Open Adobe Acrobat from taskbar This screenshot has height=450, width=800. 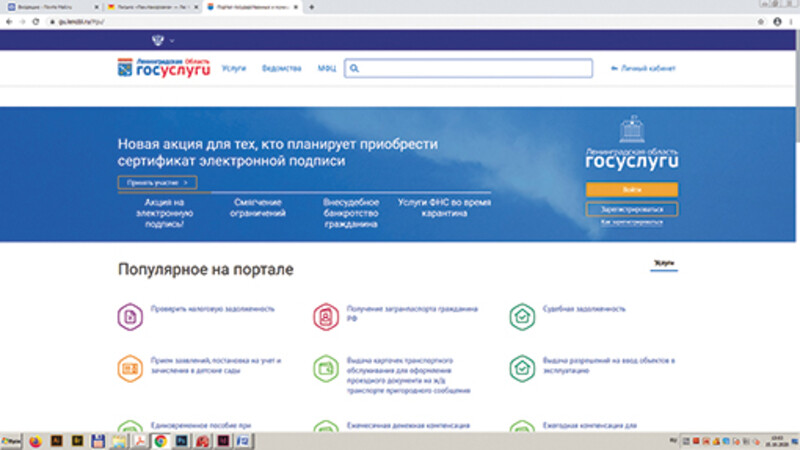tap(140, 441)
